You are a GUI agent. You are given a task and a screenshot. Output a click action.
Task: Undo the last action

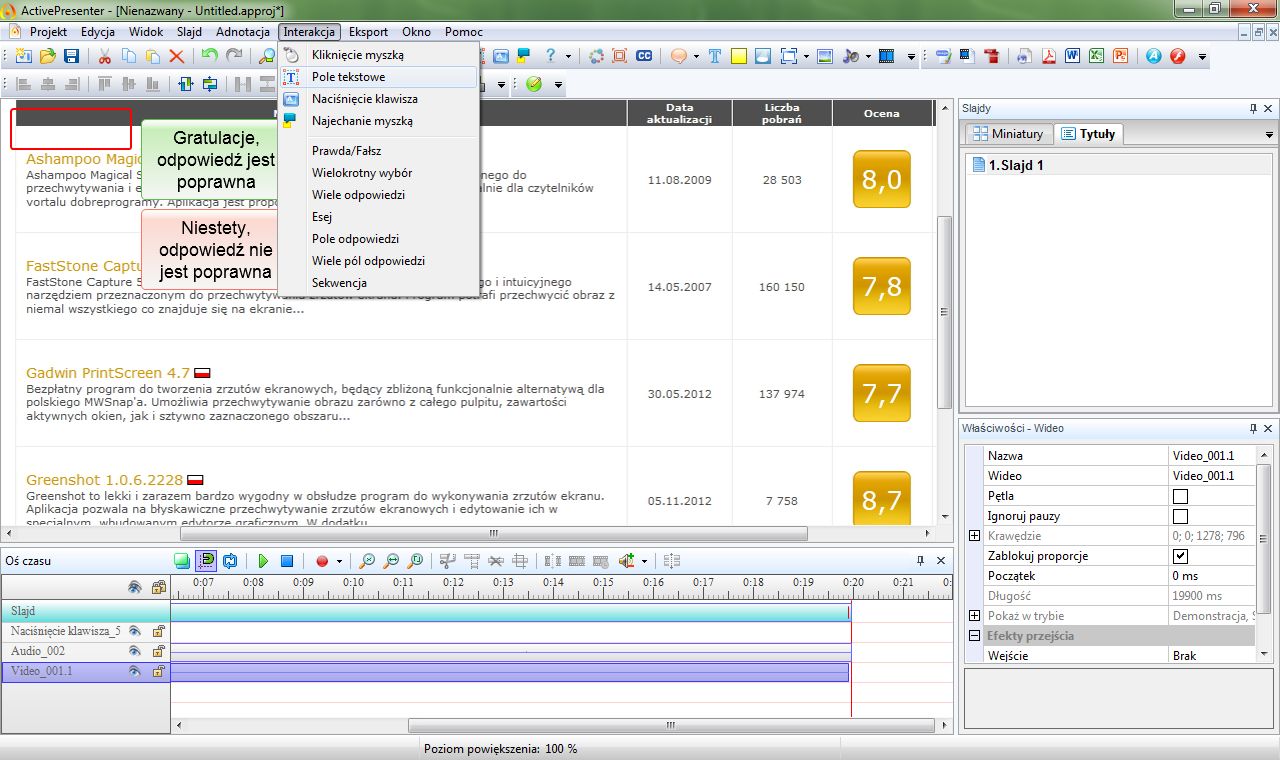(209, 57)
